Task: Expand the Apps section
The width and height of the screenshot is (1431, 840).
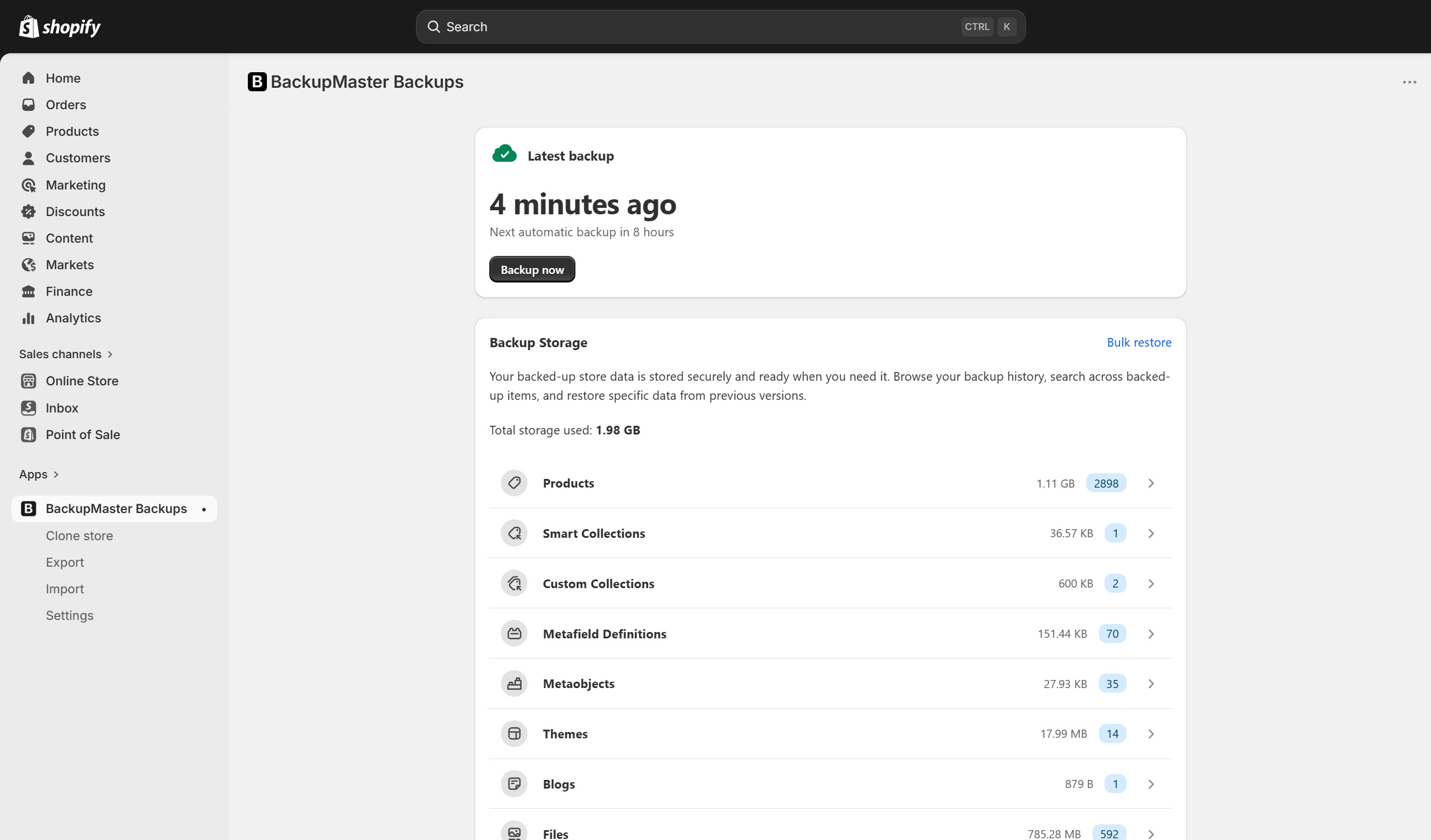Action: tap(39, 474)
